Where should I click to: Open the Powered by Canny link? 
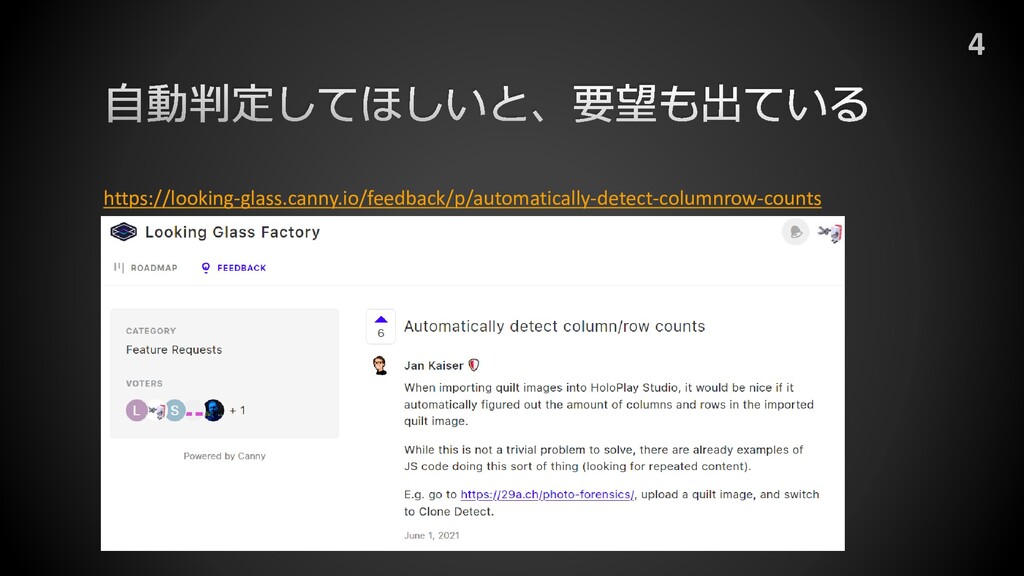224,456
